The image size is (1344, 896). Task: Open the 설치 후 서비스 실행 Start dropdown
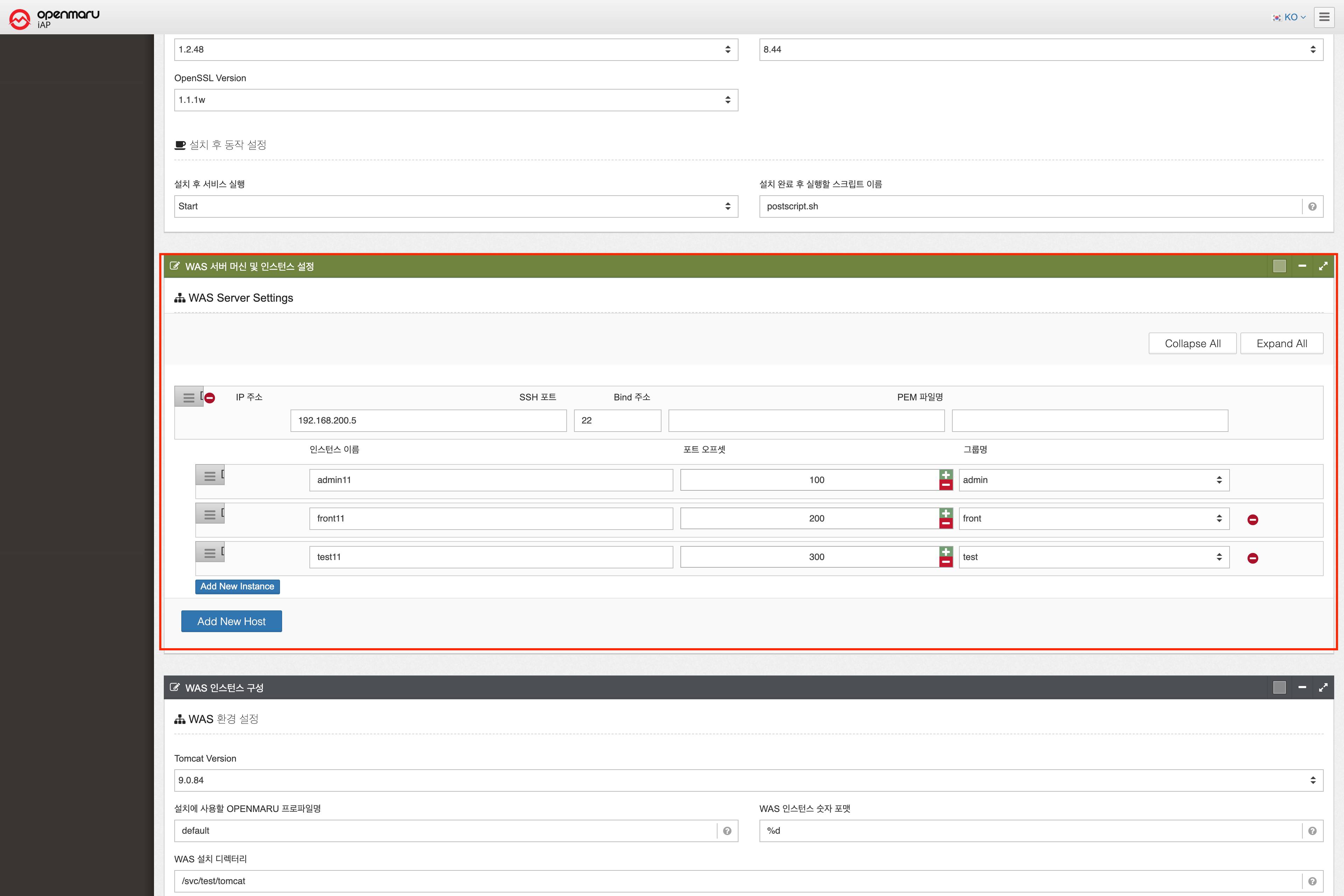point(455,206)
